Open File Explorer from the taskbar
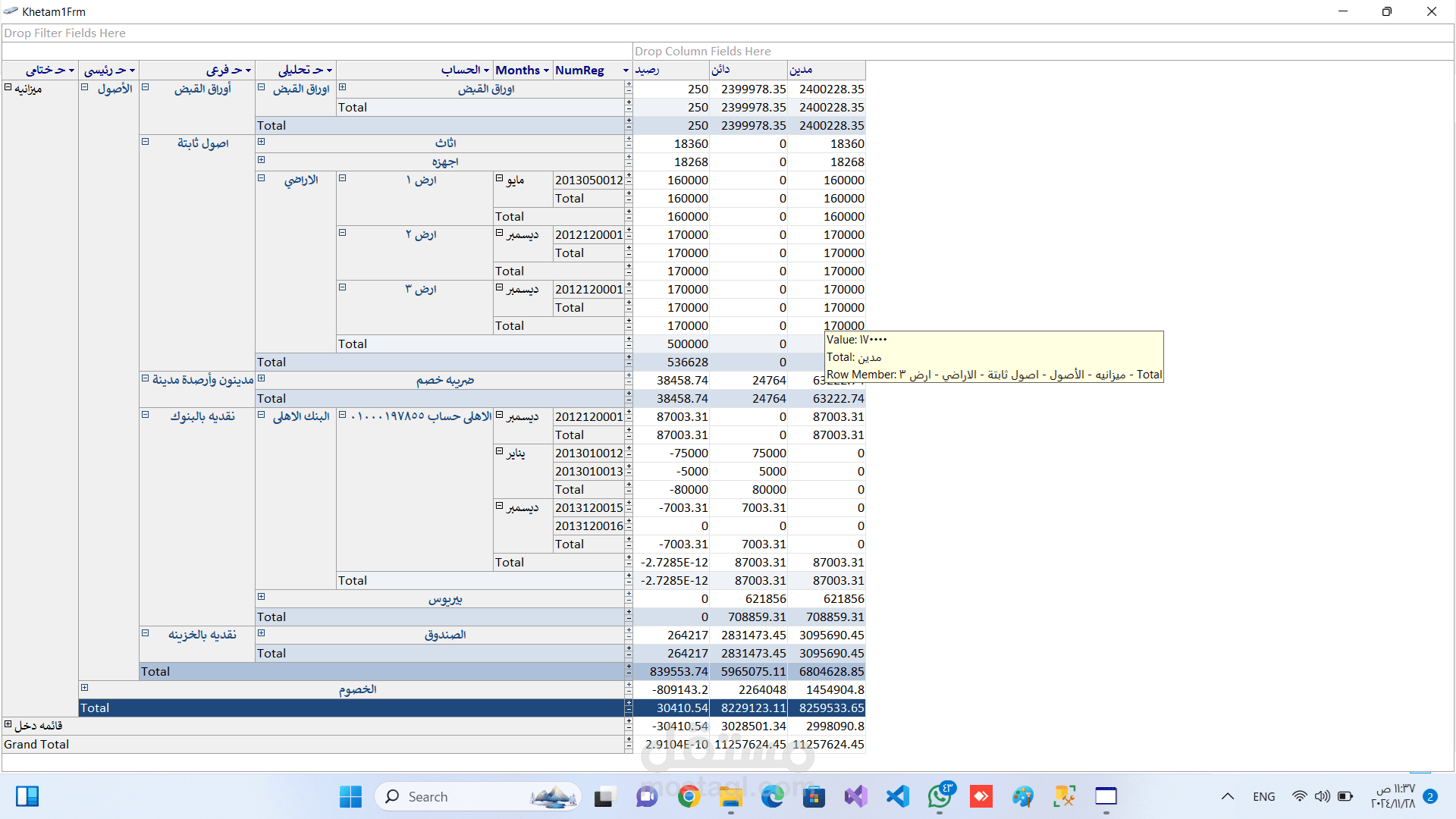Viewport: 1456px width, 819px height. point(730,796)
